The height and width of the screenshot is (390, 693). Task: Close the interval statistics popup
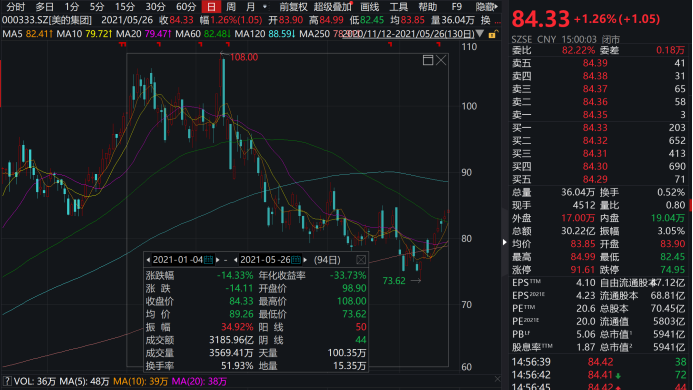[x=361, y=260]
